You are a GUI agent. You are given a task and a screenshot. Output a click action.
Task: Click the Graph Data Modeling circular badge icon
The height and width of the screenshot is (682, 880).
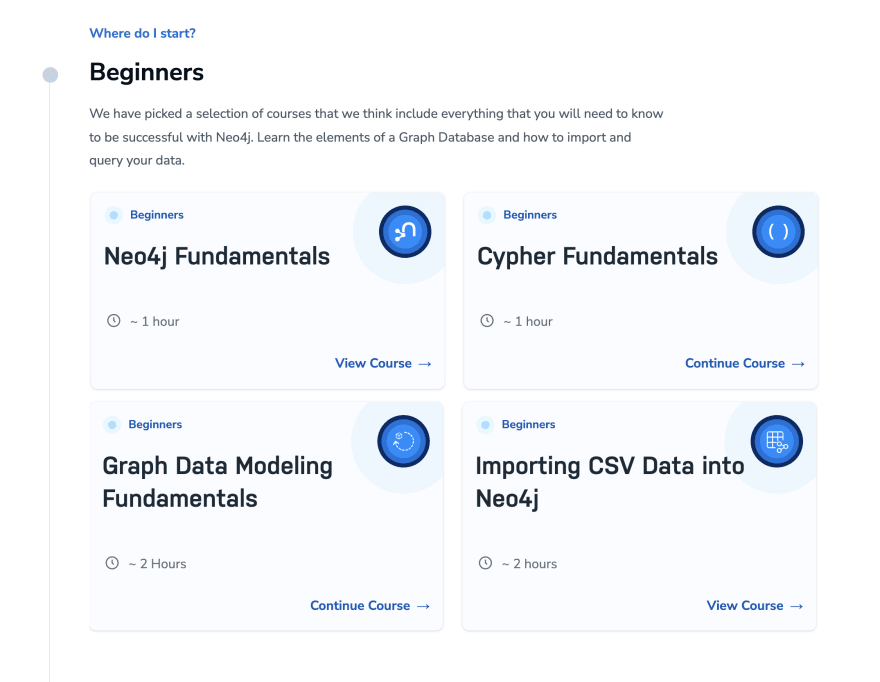click(x=403, y=441)
